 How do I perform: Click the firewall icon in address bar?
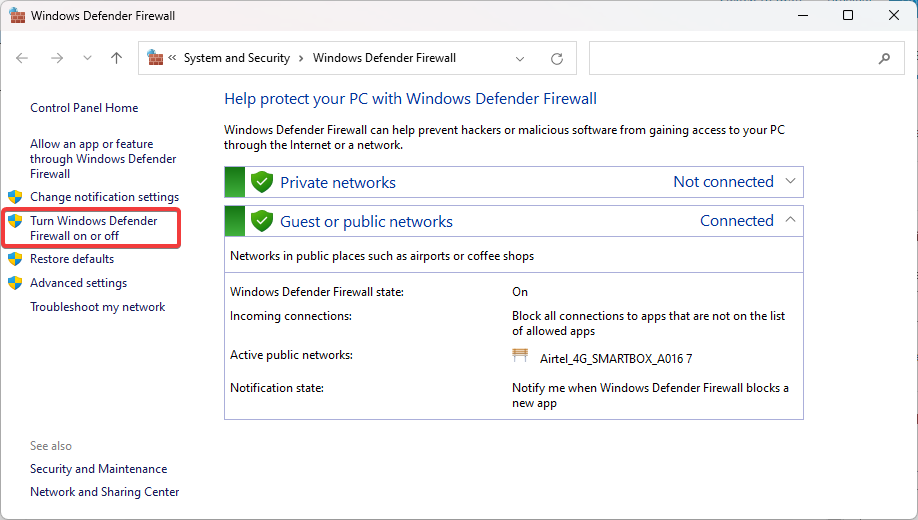155,57
